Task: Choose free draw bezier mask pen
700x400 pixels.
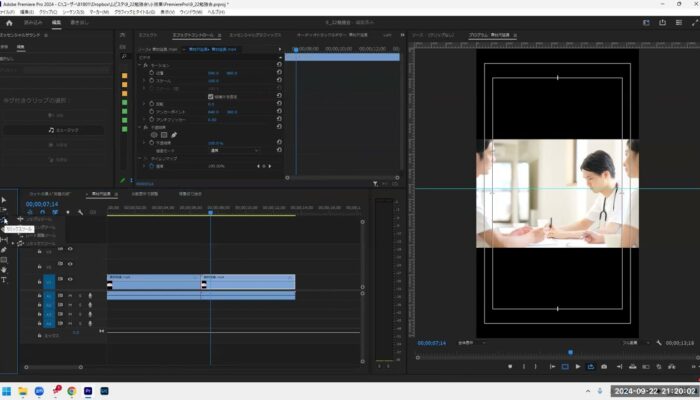Action: point(174,135)
